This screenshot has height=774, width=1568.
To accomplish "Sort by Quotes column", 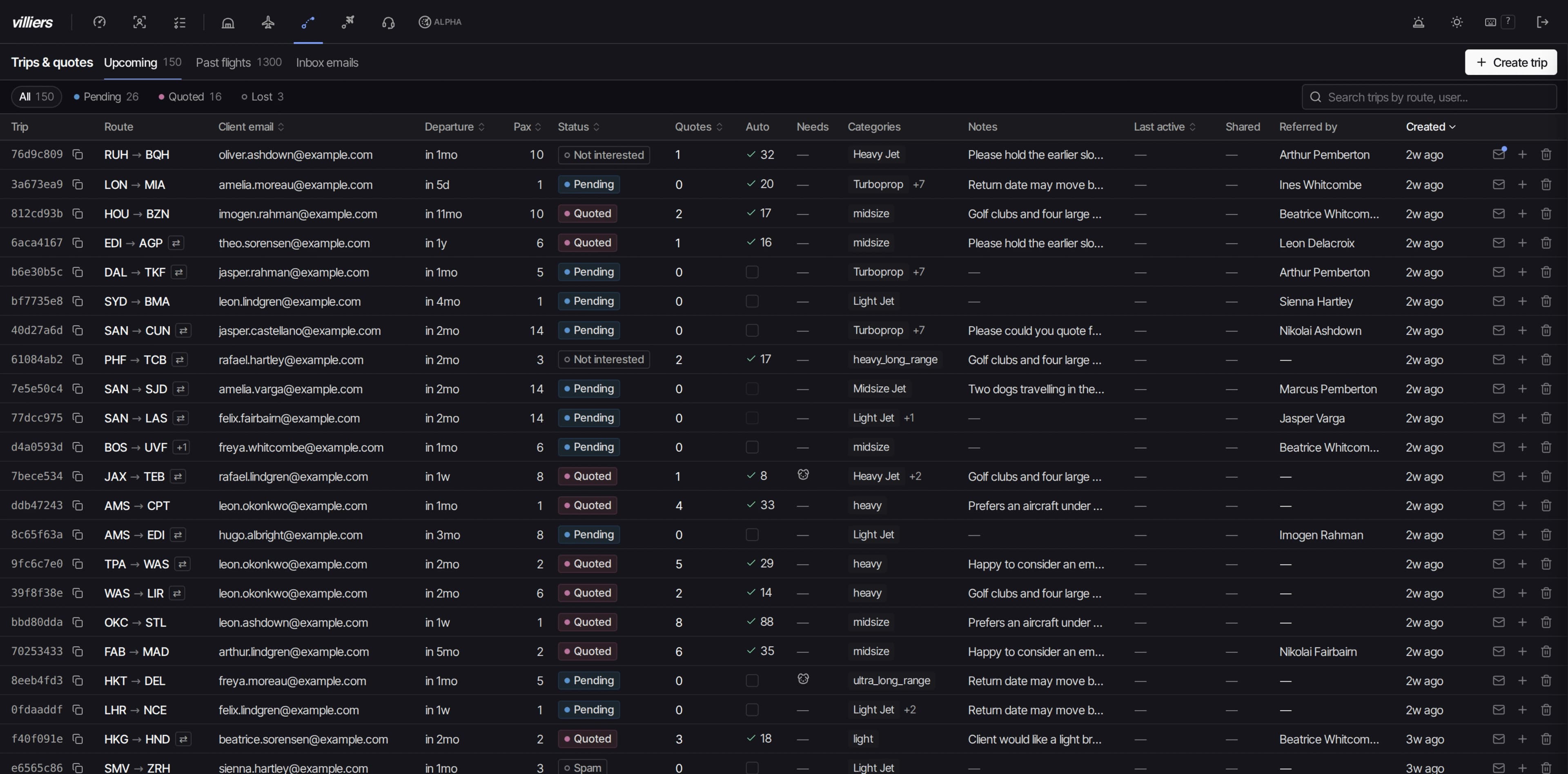I will pyautogui.click(x=699, y=127).
